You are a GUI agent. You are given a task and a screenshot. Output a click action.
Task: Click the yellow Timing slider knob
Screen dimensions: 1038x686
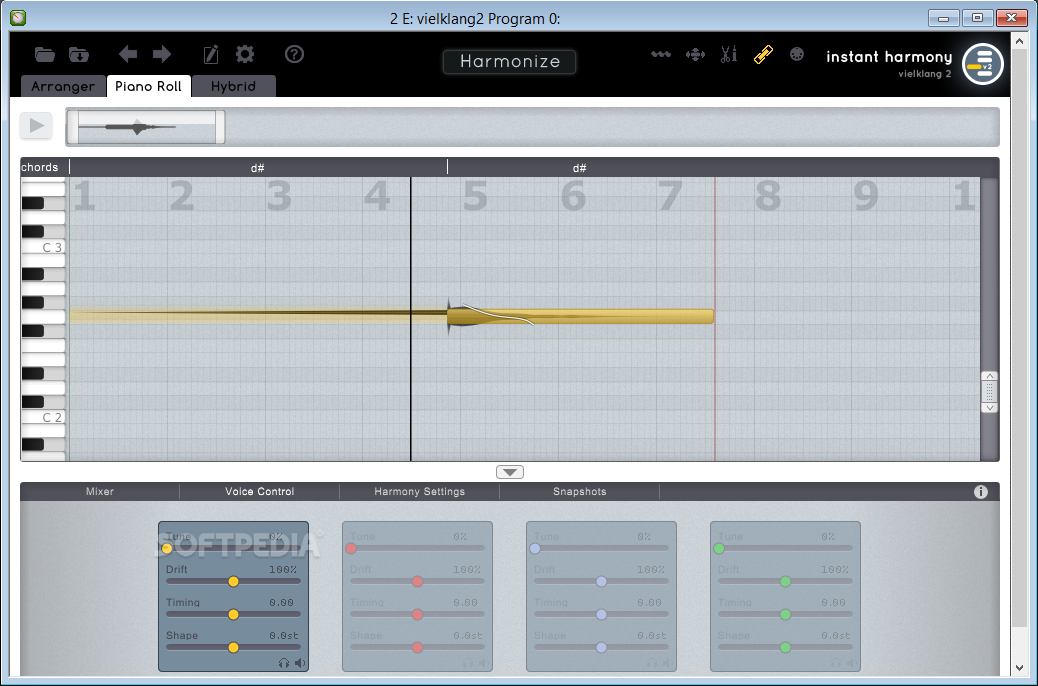[233, 614]
